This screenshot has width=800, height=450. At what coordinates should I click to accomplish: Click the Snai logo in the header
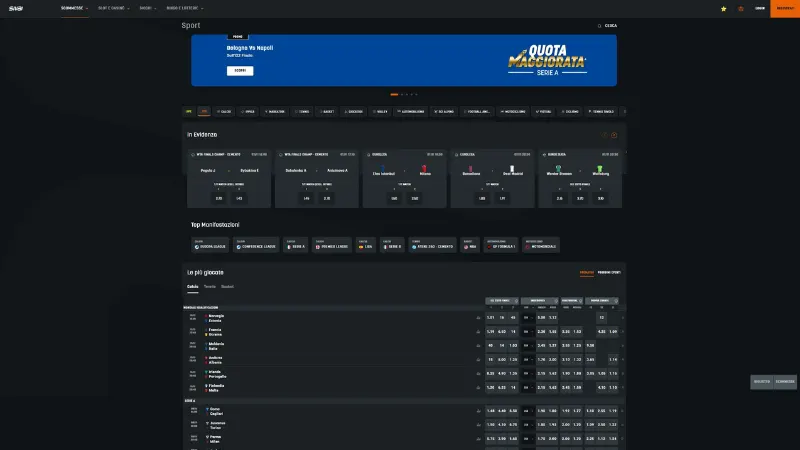(16, 9)
